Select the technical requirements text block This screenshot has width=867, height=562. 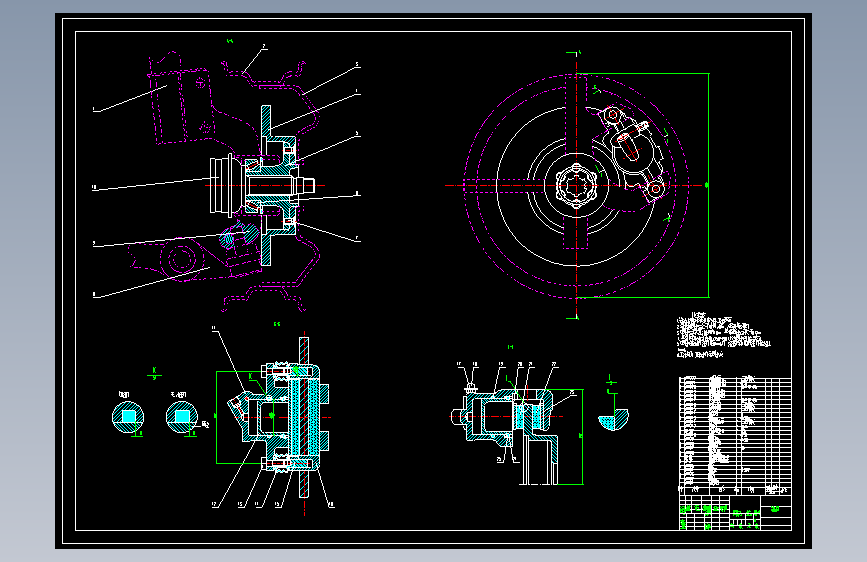(723, 335)
